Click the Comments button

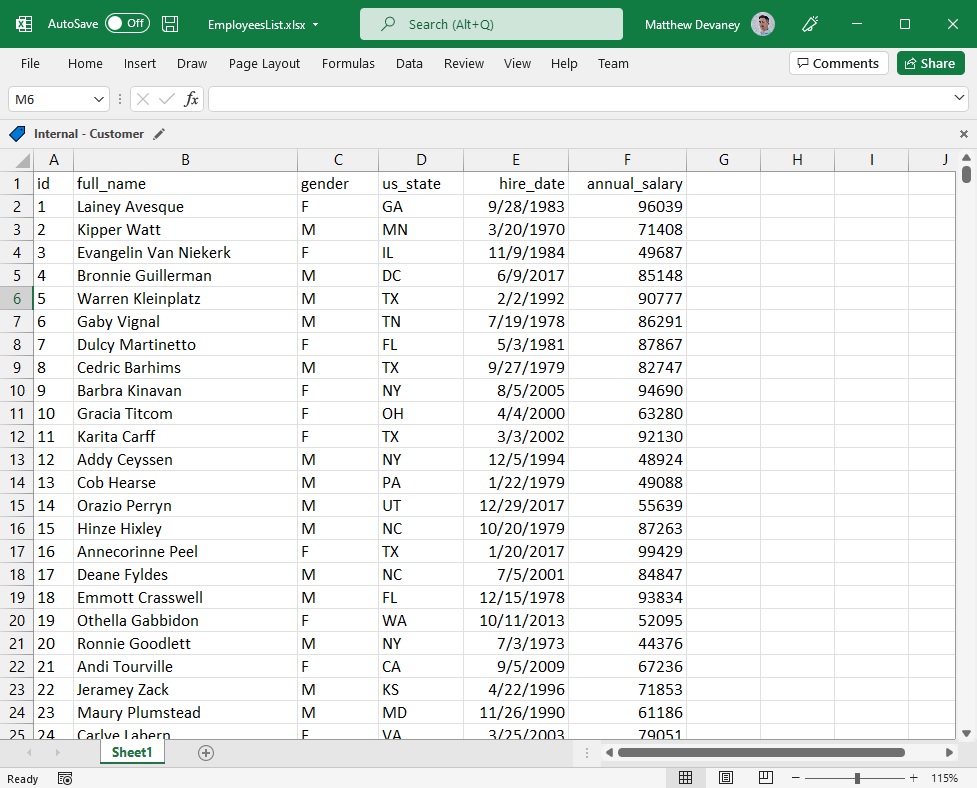tap(839, 64)
